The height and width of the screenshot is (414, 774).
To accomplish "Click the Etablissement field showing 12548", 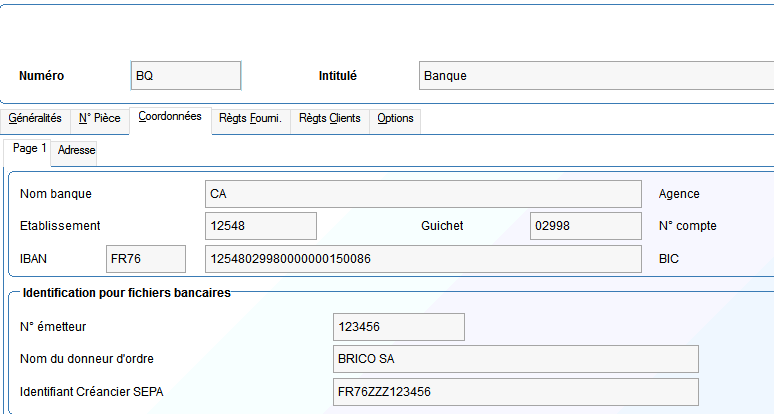I will pyautogui.click(x=261, y=226).
